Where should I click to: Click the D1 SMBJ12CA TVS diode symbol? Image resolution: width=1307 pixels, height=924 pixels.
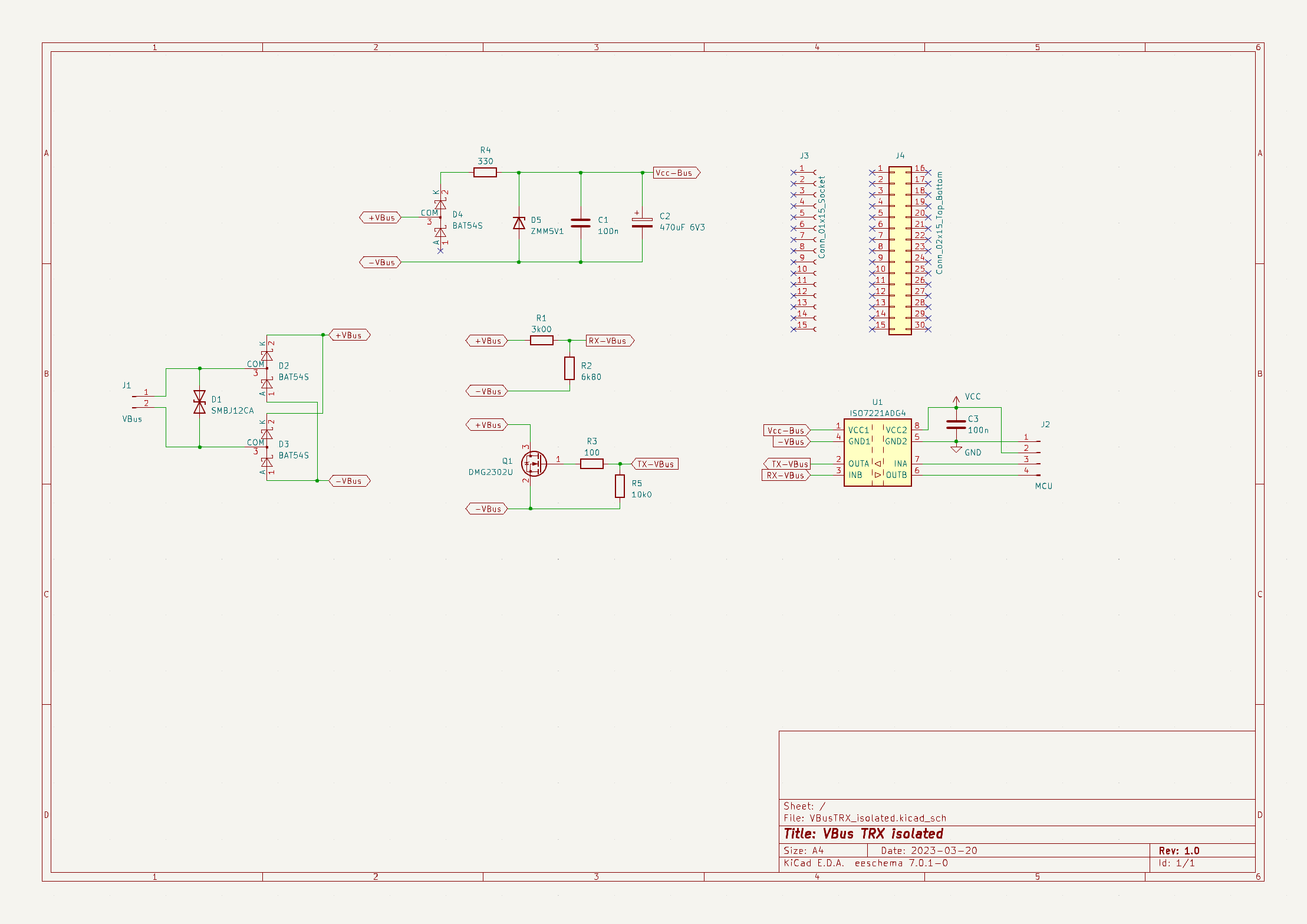tap(200, 402)
